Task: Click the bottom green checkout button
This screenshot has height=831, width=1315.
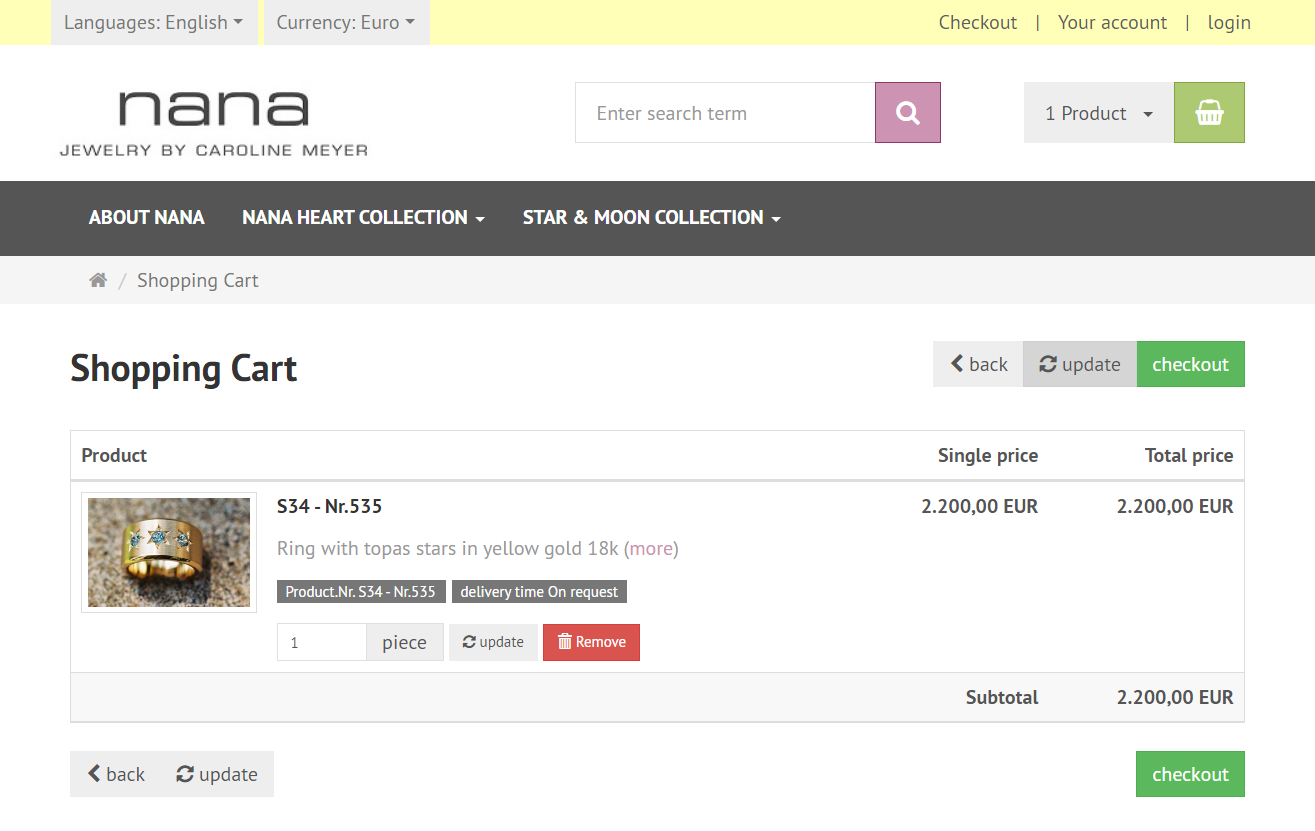Action: (1190, 774)
